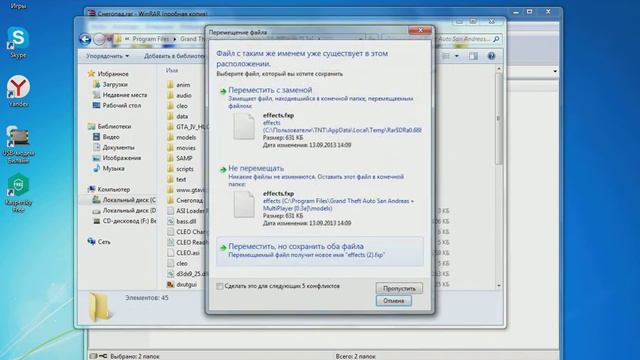Select the dxutgui file

(182, 284)
